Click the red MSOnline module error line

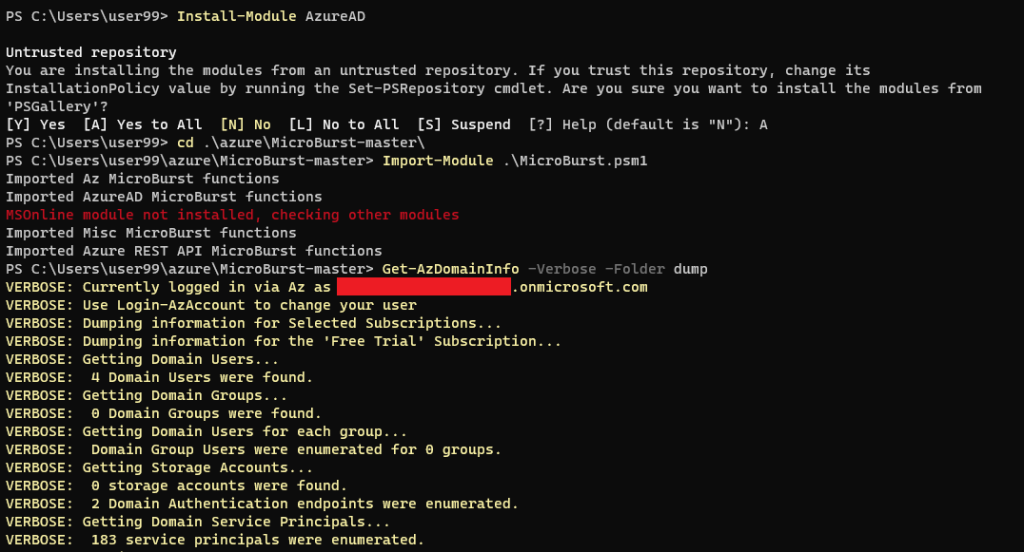(x=232, y=215)
